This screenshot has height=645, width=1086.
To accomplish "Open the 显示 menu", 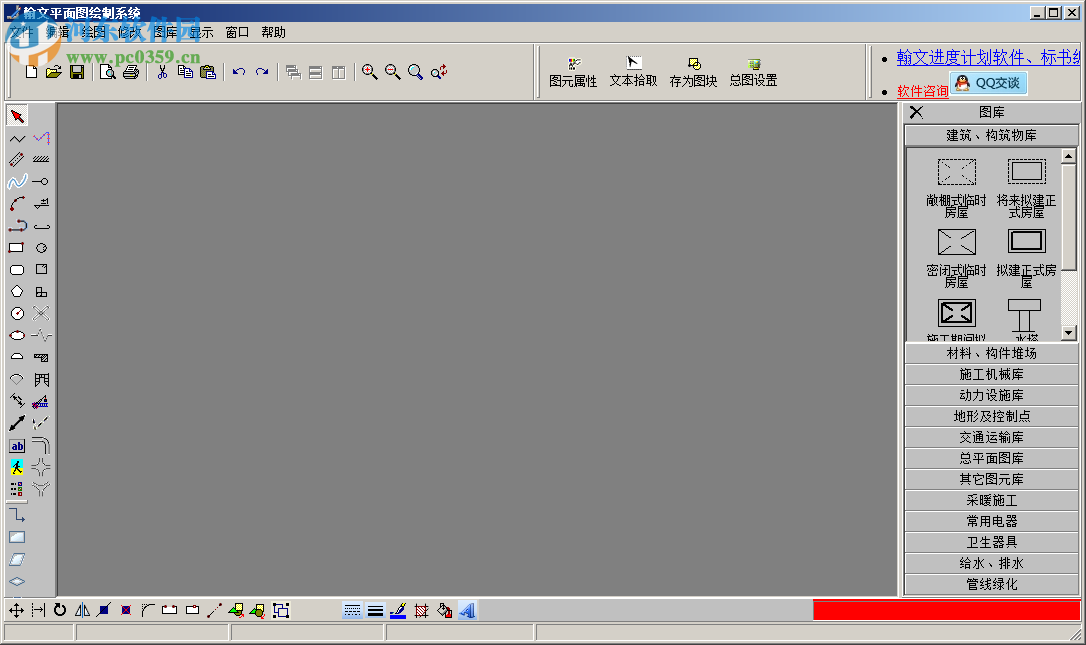I will point(201,33).
